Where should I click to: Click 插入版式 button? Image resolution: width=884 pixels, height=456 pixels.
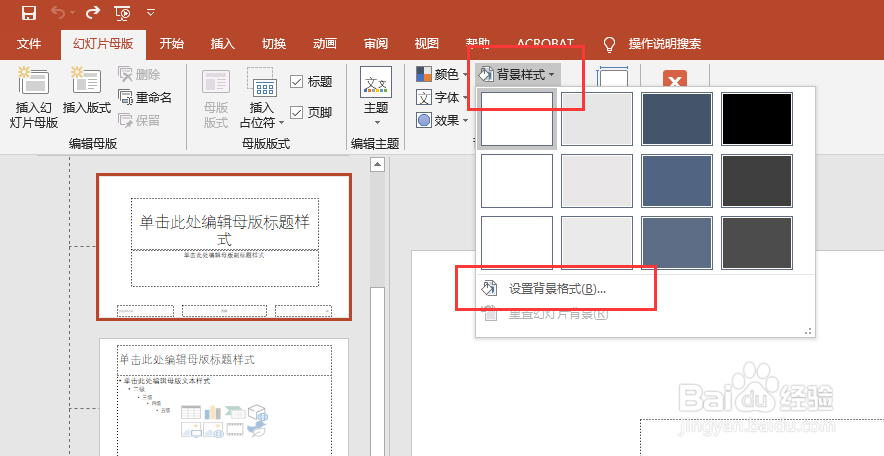point(87,90)
